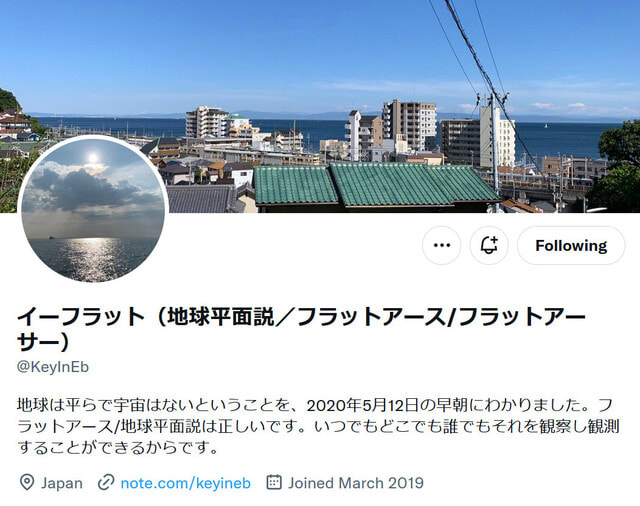The height and width of the screenshot is (506, 640).
Task: Select the @KeyInEb handle
Action: click(53, 367)
